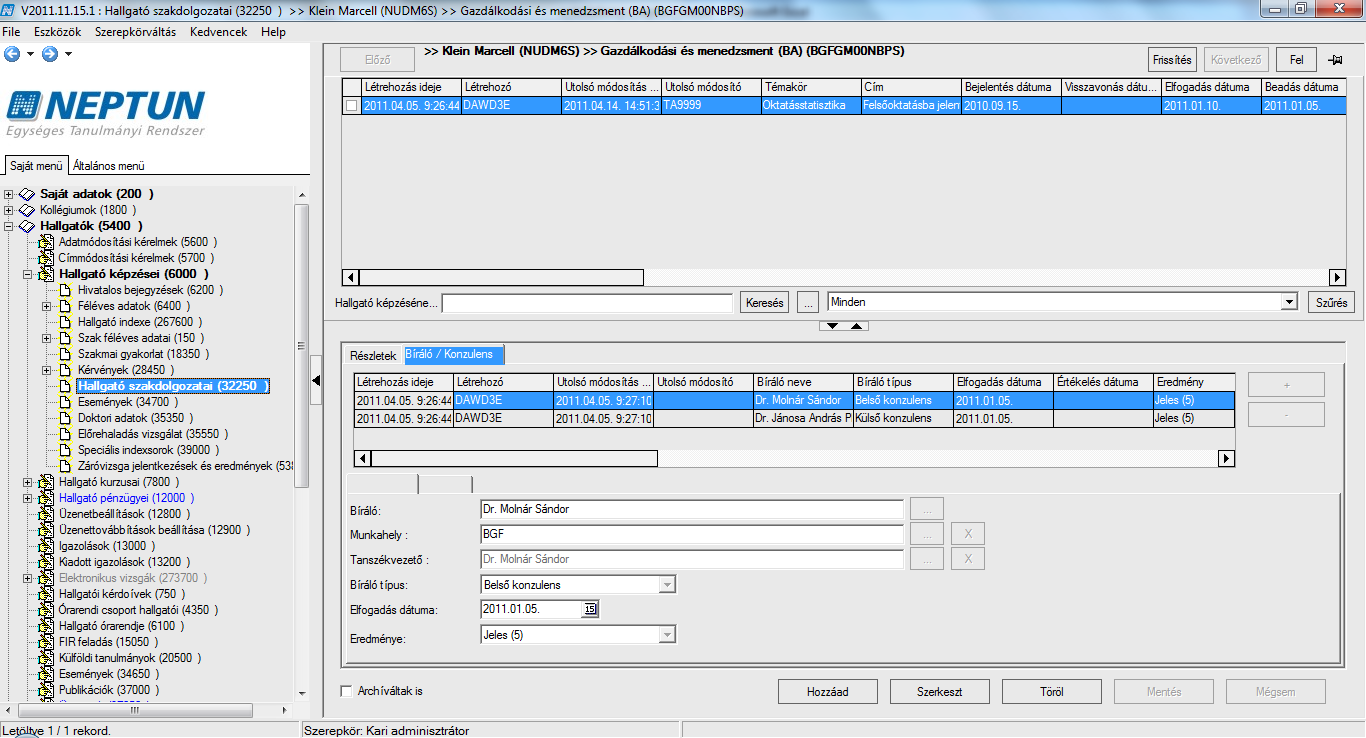Click the Hallgató pénzügyei node icon

47,498
